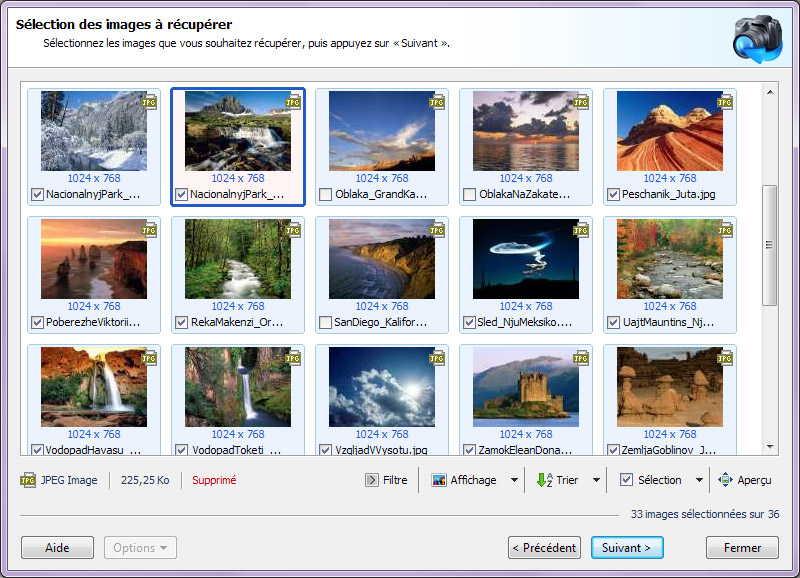
Task: Enable the Oblaka_GrandKa checkbox
Action: click(324, 195)
